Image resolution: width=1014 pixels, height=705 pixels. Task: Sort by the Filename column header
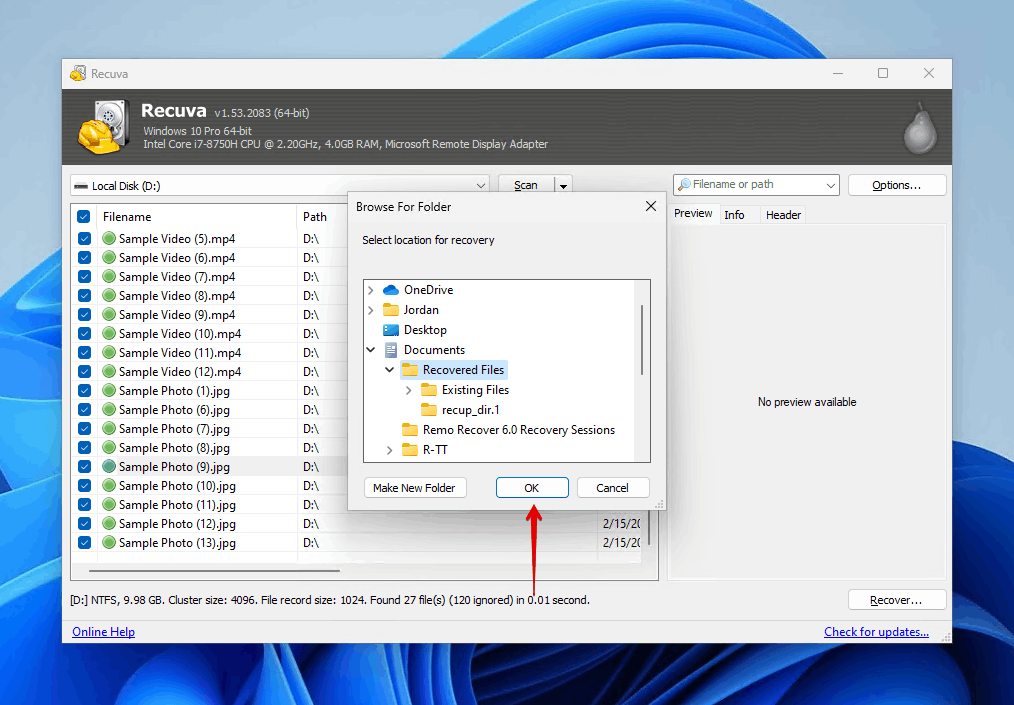pos(196,217)
